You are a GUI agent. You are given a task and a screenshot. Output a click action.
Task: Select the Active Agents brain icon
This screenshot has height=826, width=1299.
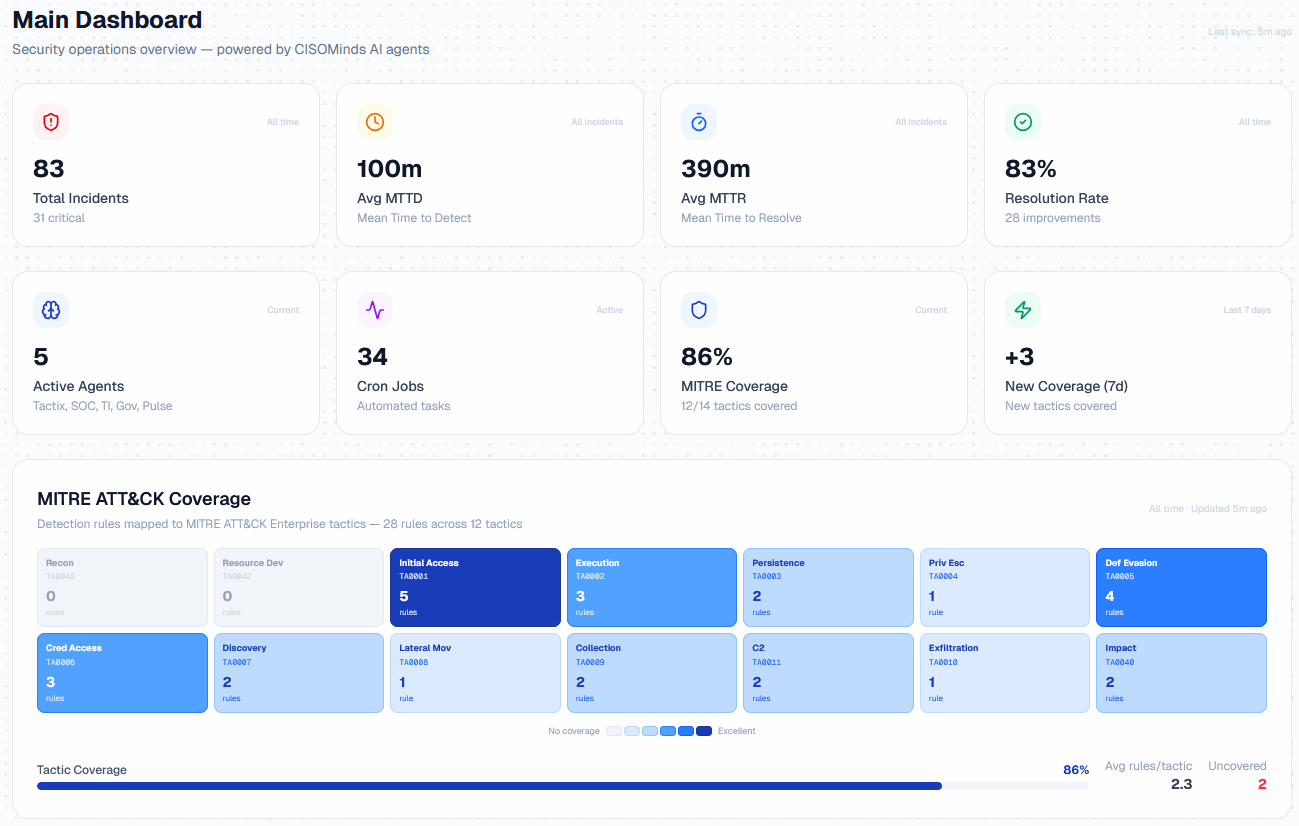pos(51,310)
